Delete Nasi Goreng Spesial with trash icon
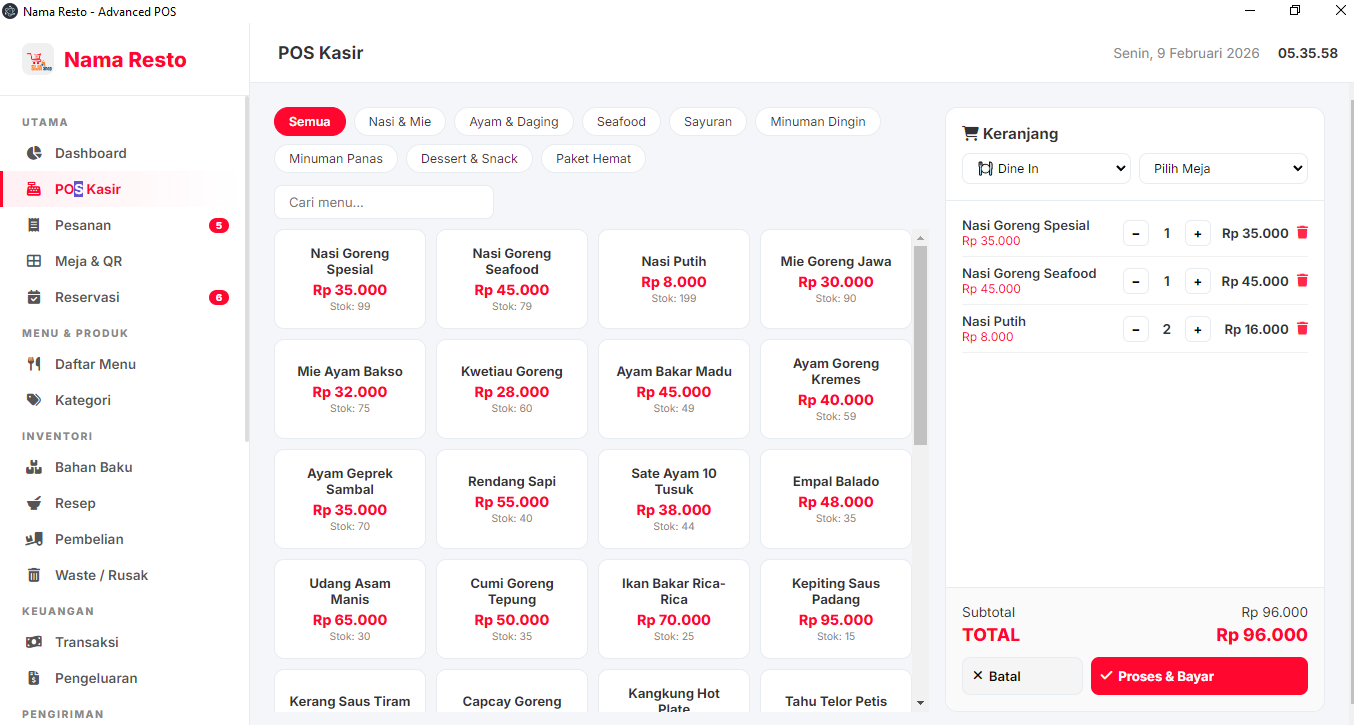 [x=1302, y=233]
